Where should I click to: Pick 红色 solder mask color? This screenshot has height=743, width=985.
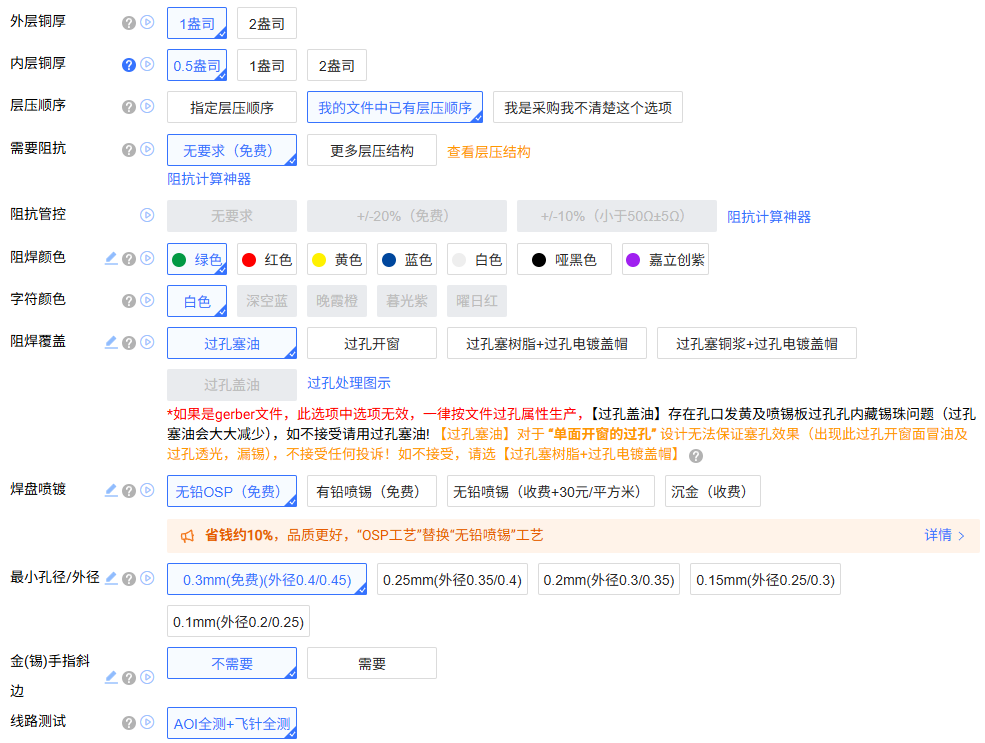pos(267,259)
